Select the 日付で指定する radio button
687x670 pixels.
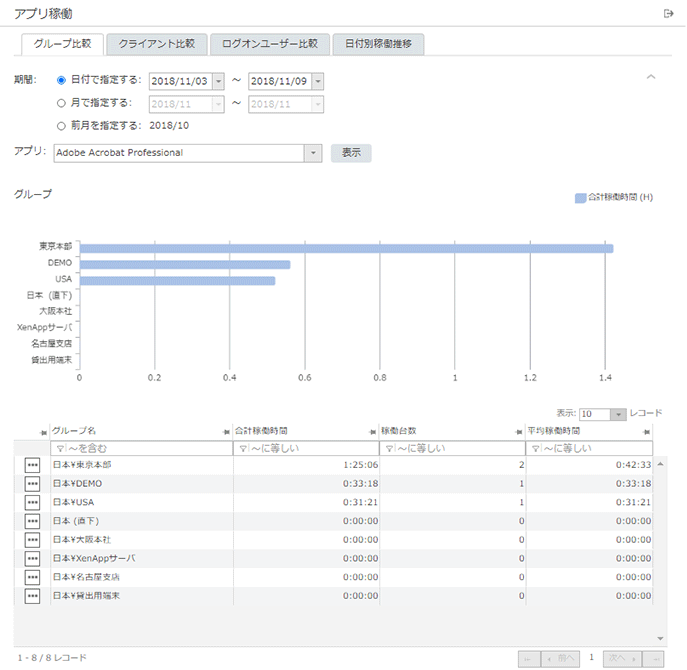click(62, 80)
